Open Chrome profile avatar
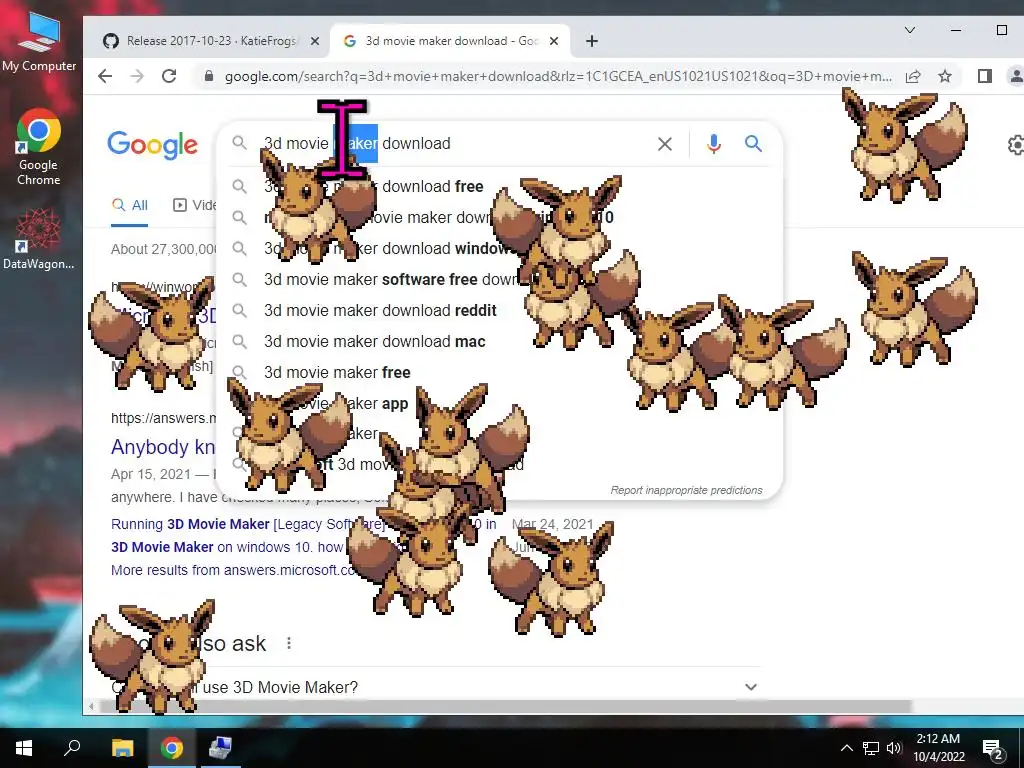Image resolution: width=1024 pixels, height=768 pixels. [1016, 76]
